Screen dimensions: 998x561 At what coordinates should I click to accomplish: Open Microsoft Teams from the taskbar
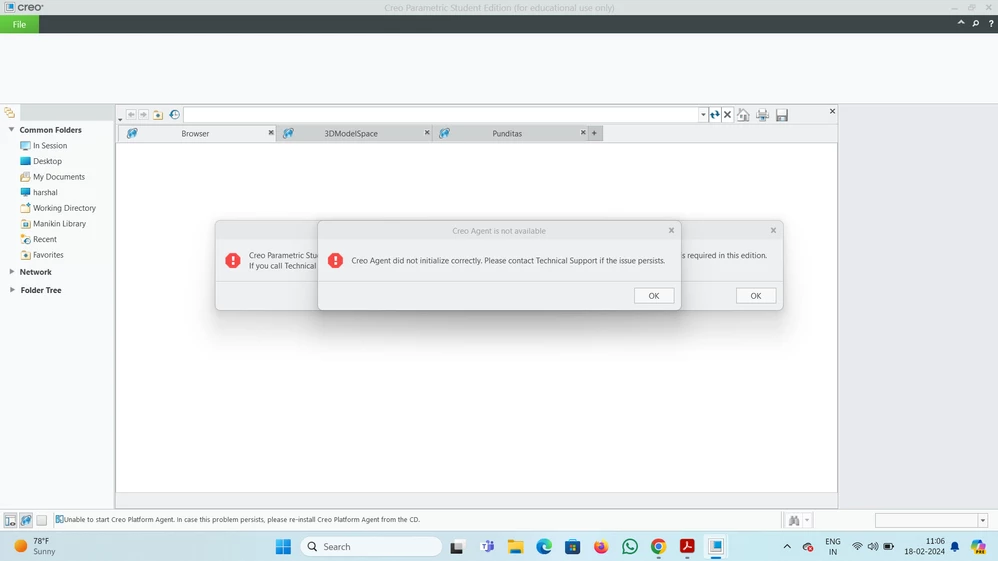click(488, 546)
